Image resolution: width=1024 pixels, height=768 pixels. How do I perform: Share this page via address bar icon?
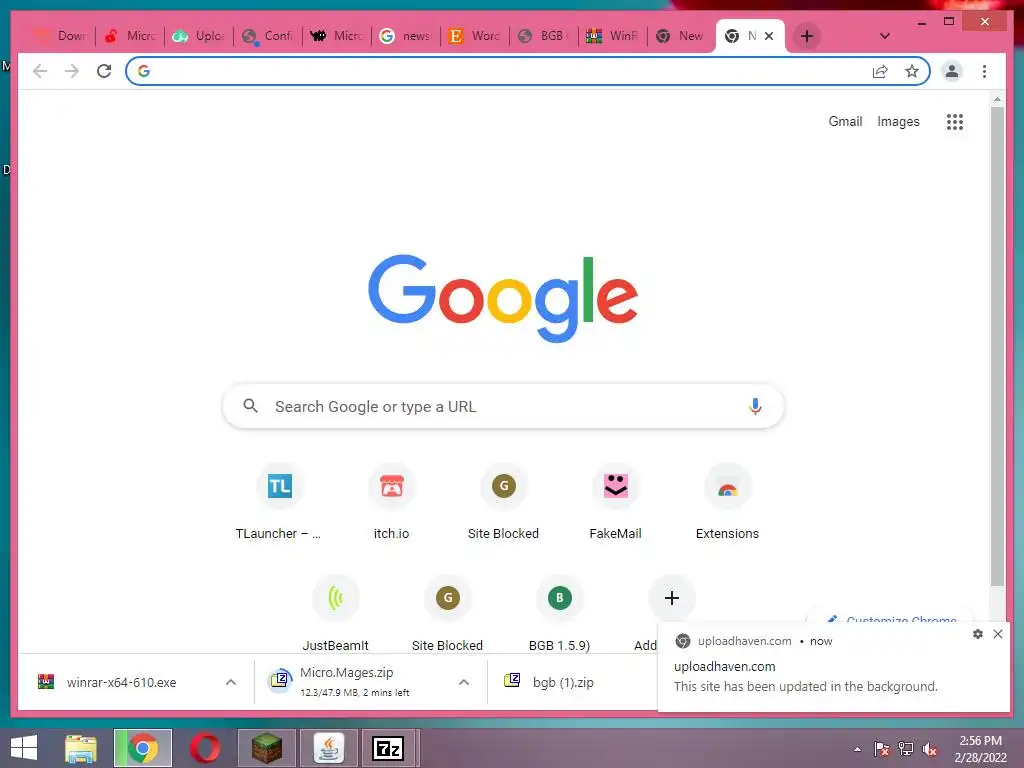(880, 71)
